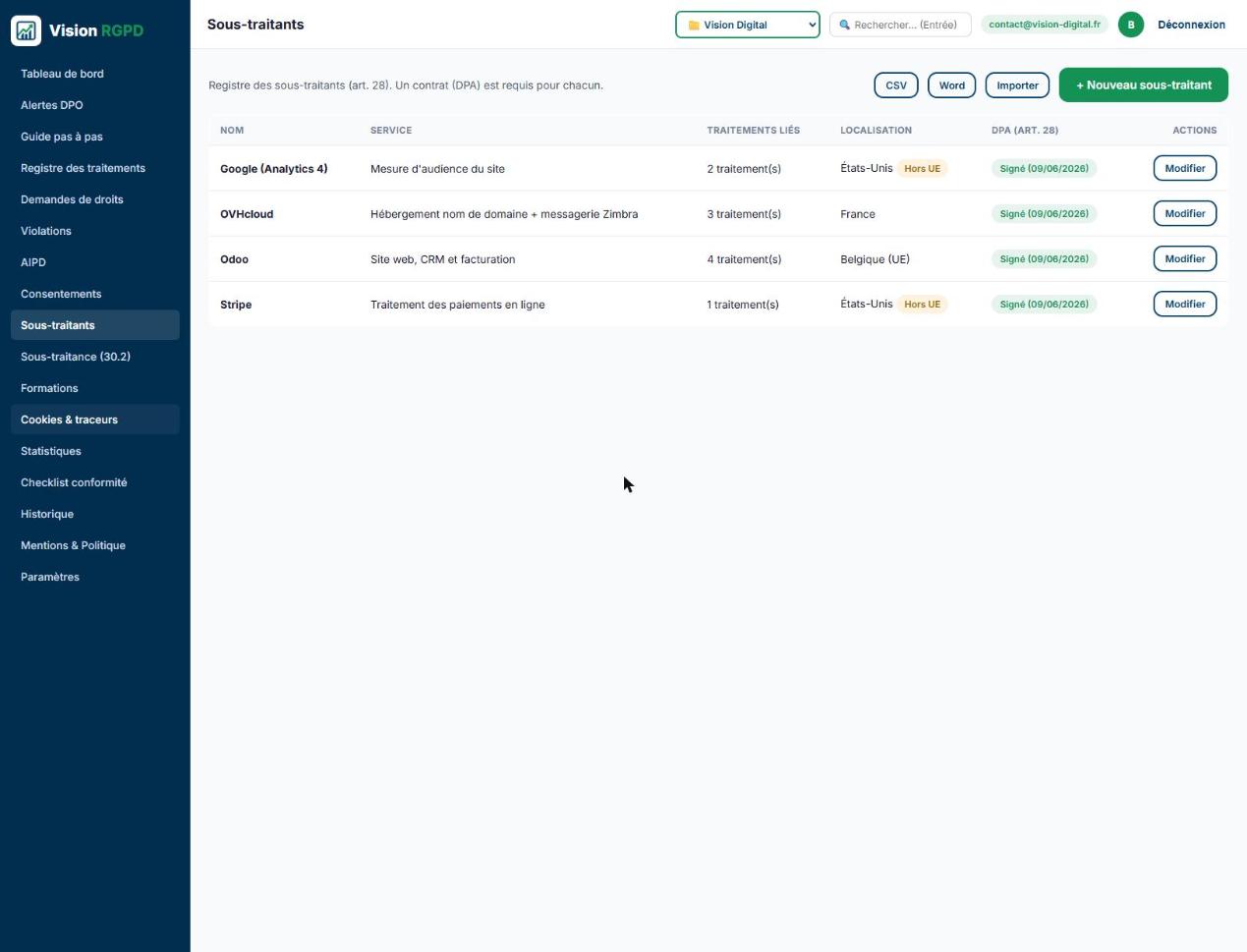The image size is (1247, 952).
Task: Add a Nouveau sous-traitant
Action: (1144, 84)
